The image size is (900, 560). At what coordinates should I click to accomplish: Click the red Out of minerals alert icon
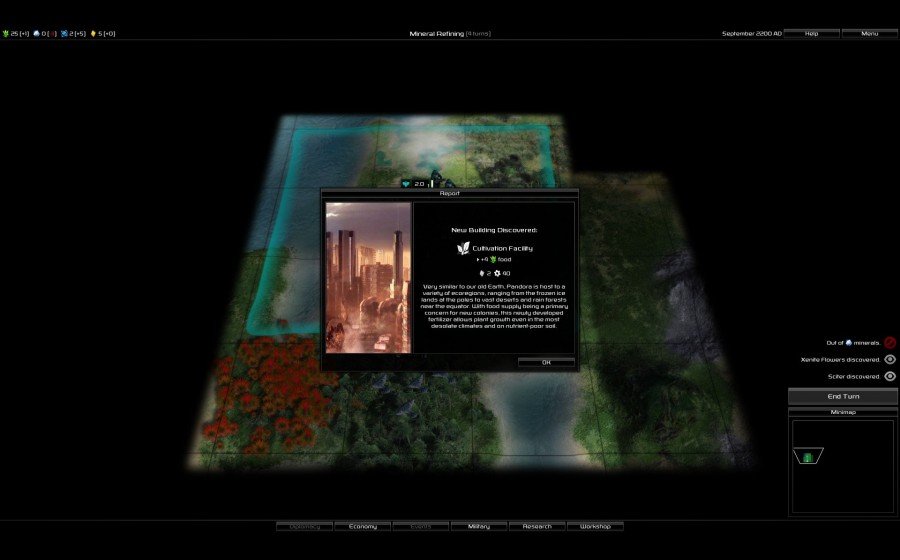[890, 342]
